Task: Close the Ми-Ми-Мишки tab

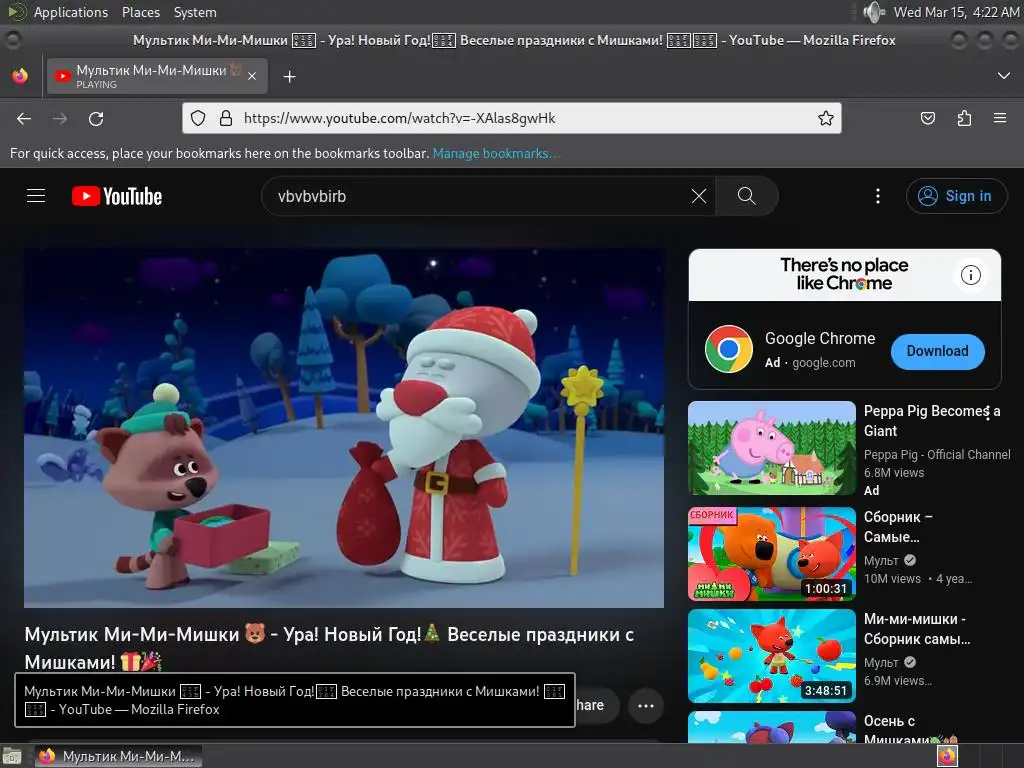Action: tap(252, 76)
